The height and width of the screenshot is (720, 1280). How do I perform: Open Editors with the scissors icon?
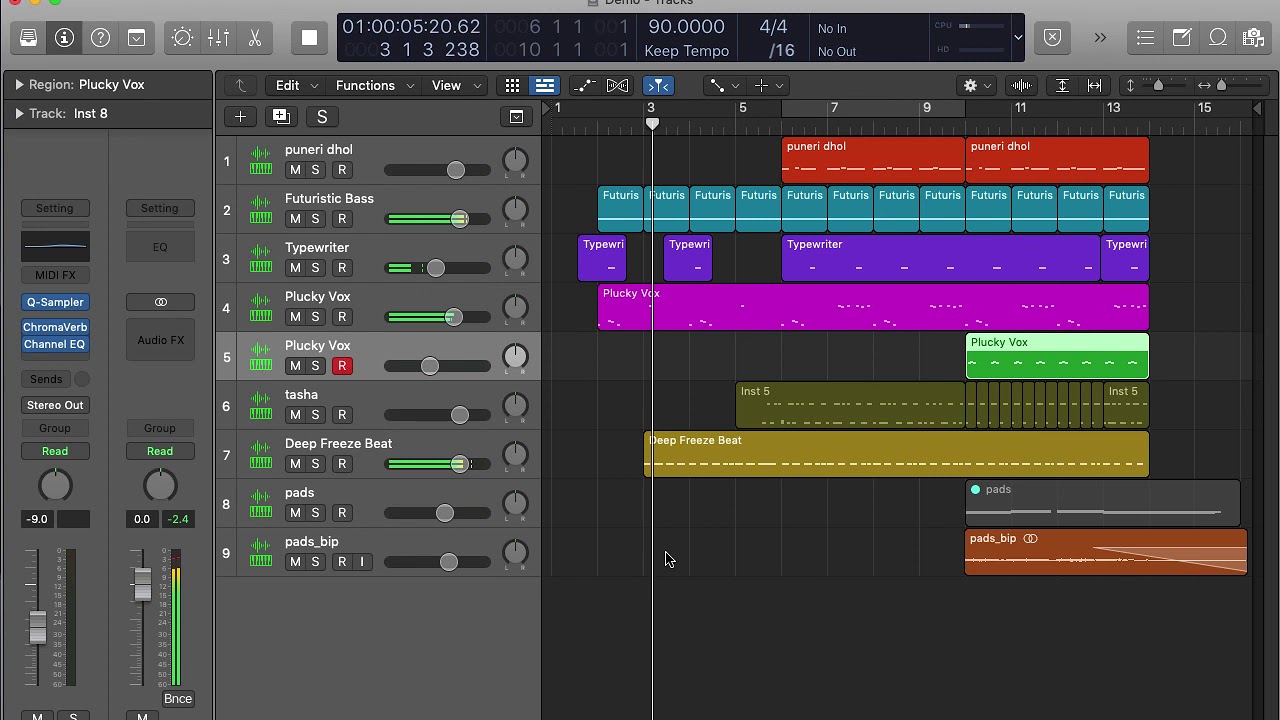coord(254,38)
